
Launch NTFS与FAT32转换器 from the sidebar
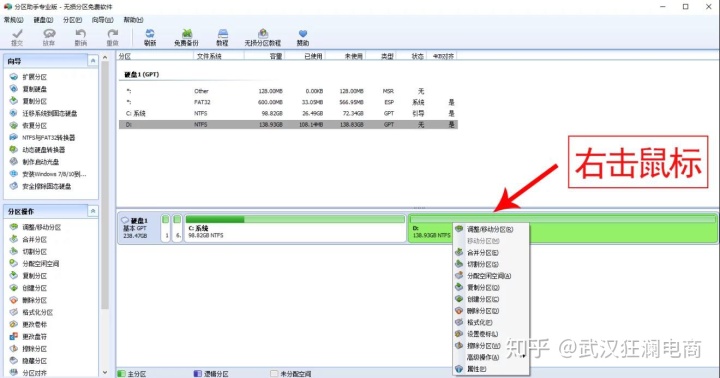tap(42, 137)
